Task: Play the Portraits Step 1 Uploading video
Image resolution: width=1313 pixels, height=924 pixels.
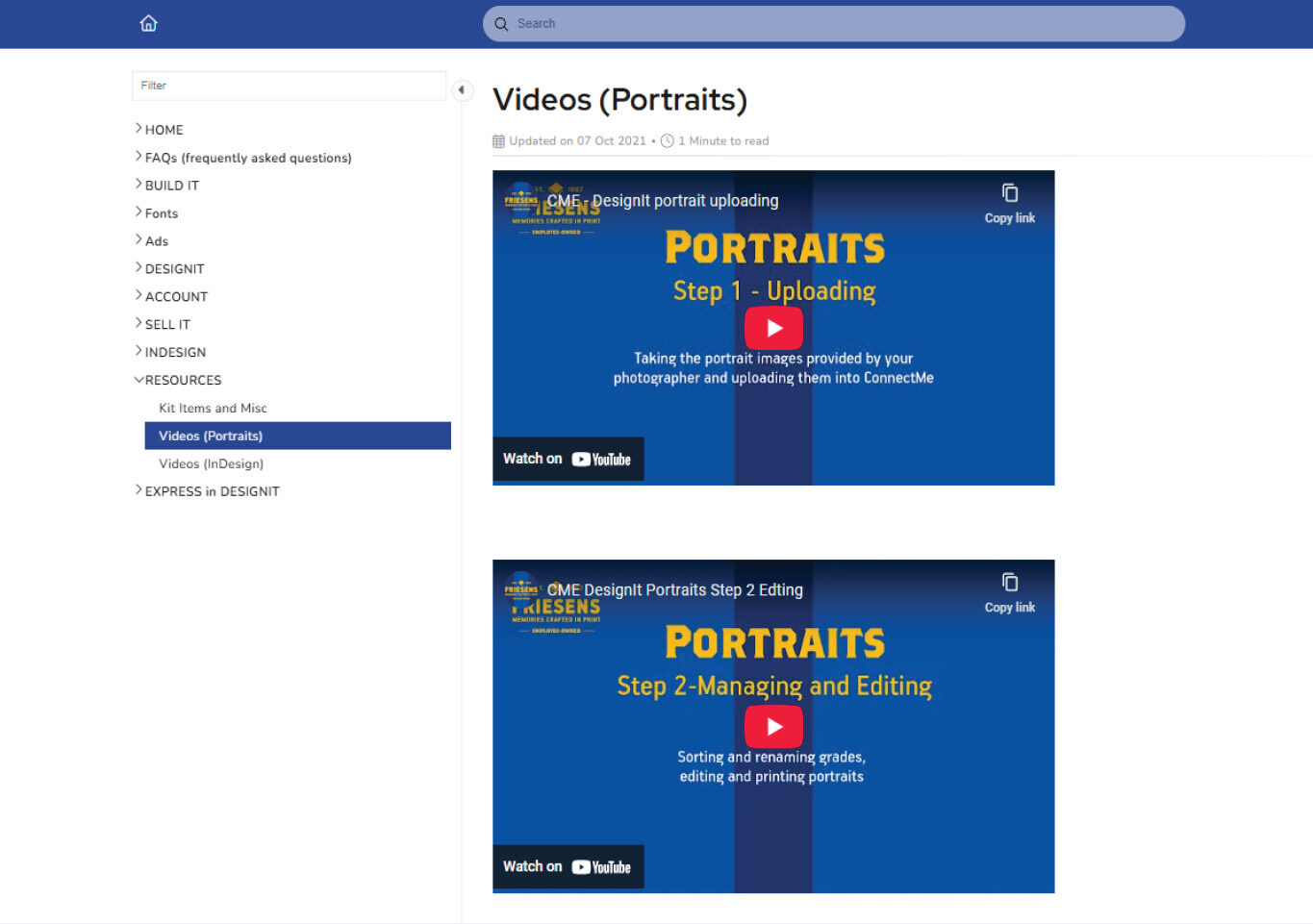Action: tap(773, 328)
